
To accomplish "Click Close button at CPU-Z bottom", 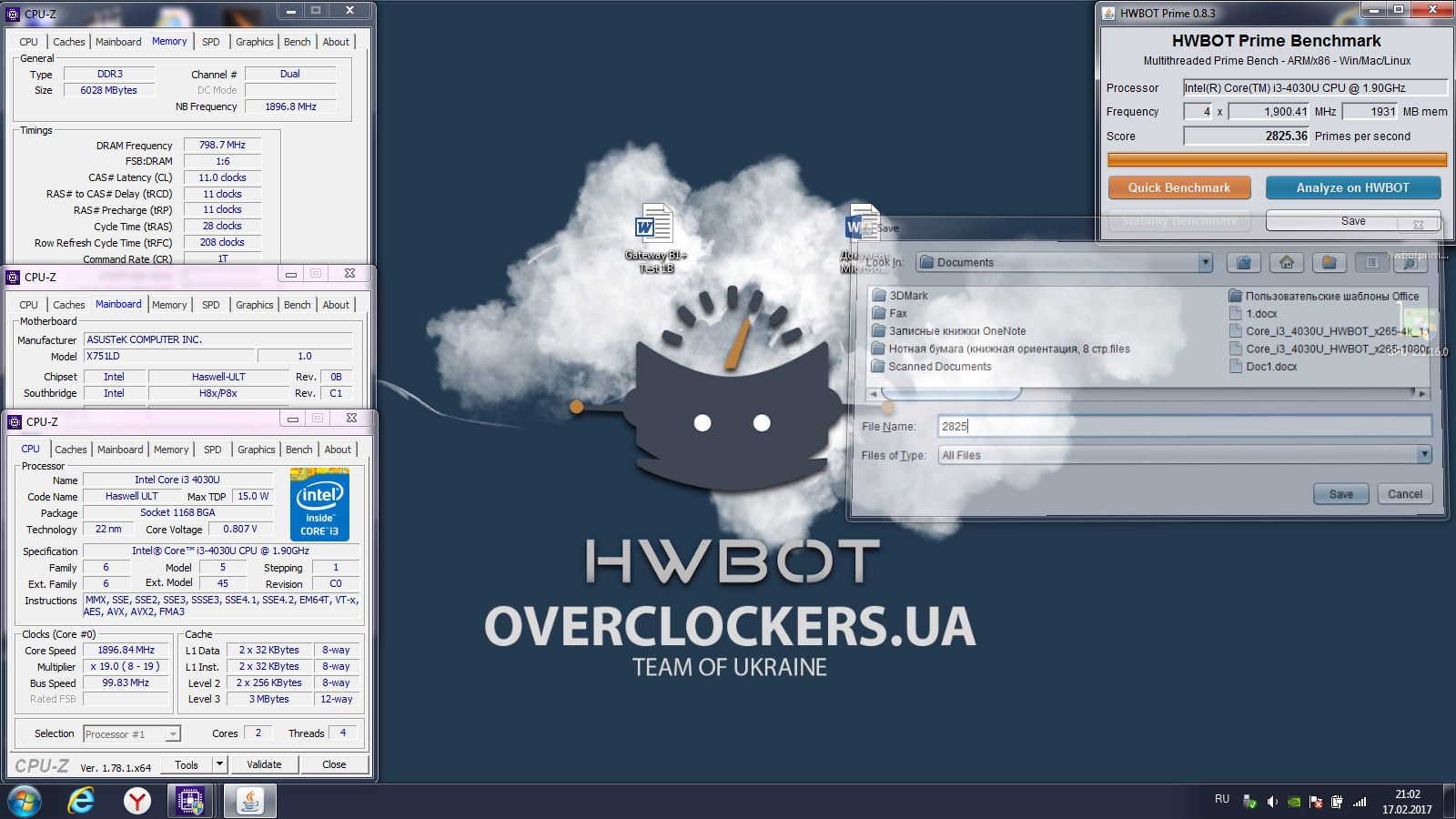I will point(334,764).
